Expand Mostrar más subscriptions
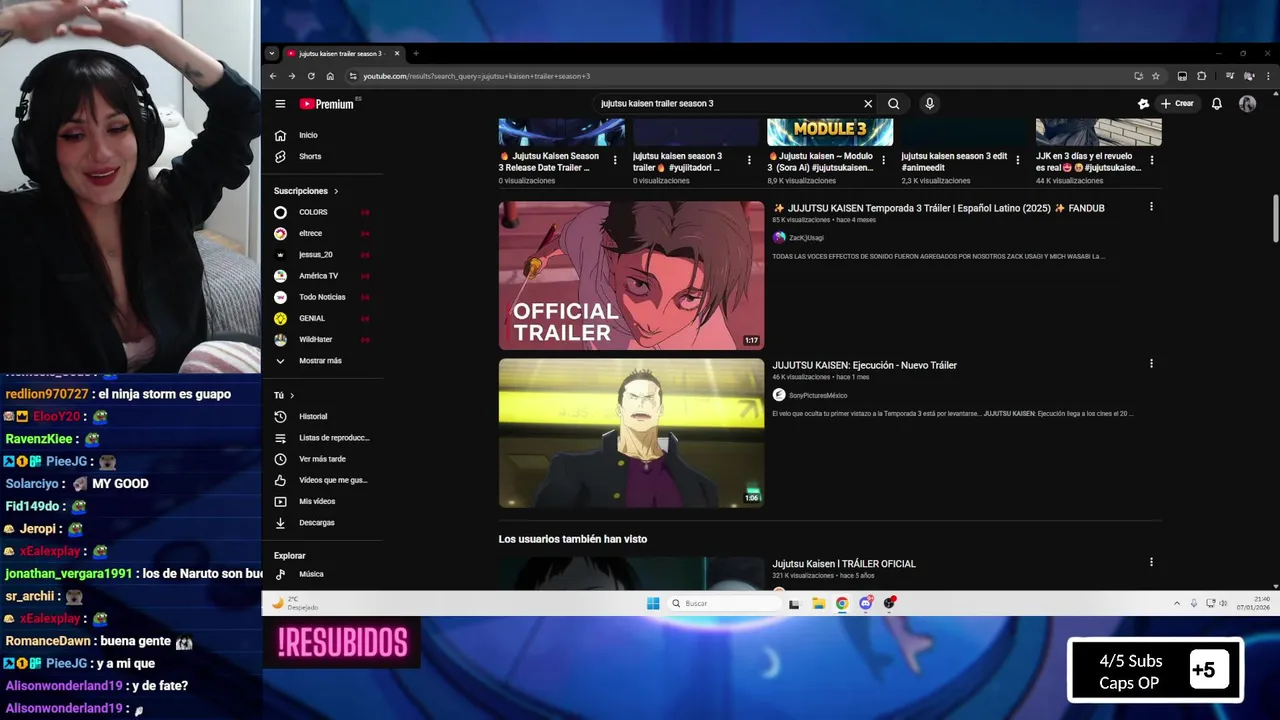The width and height of the screenshot is (1280, 720). pos(322,361)
